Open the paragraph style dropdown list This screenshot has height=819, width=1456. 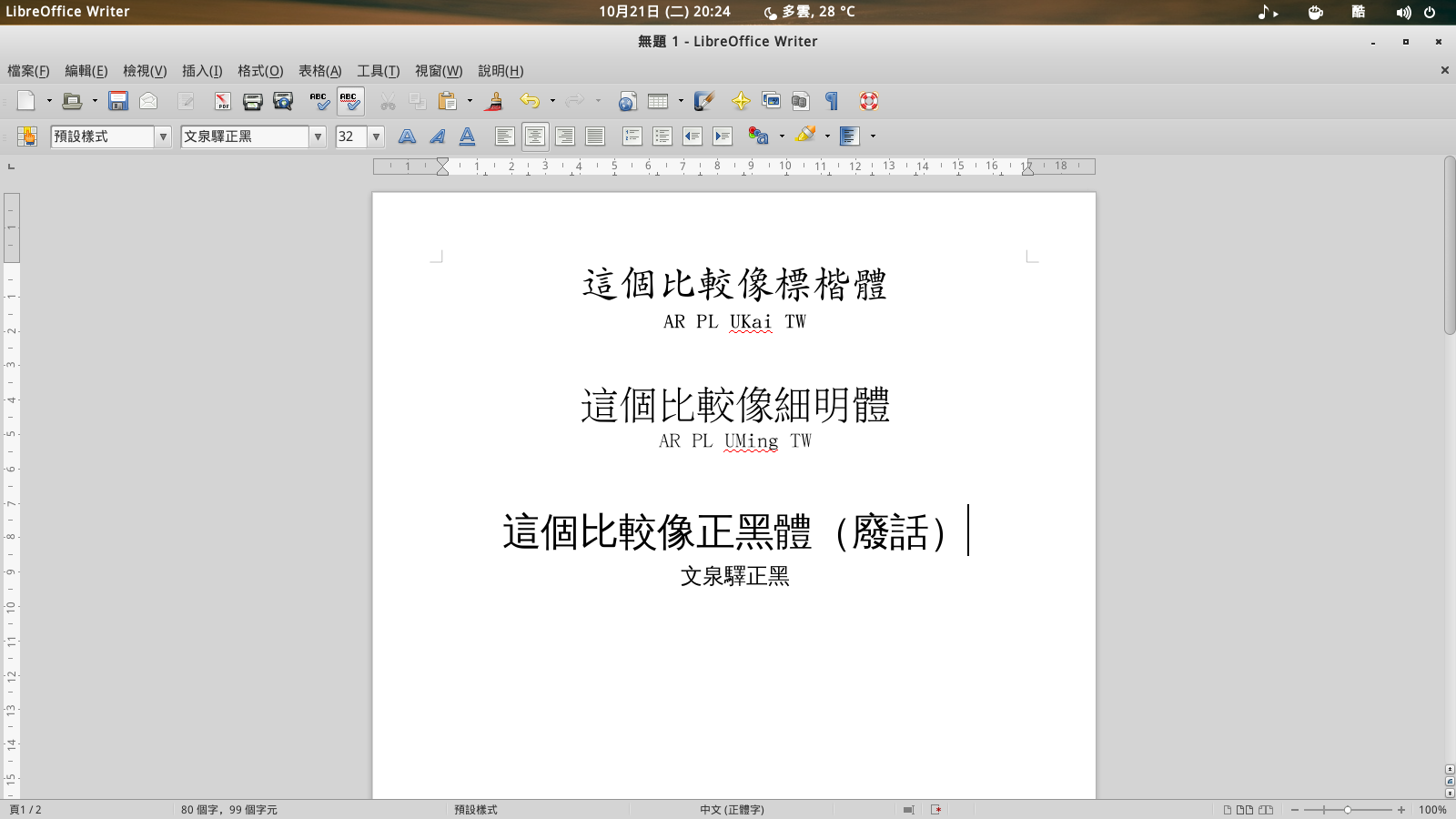point(163,136)
